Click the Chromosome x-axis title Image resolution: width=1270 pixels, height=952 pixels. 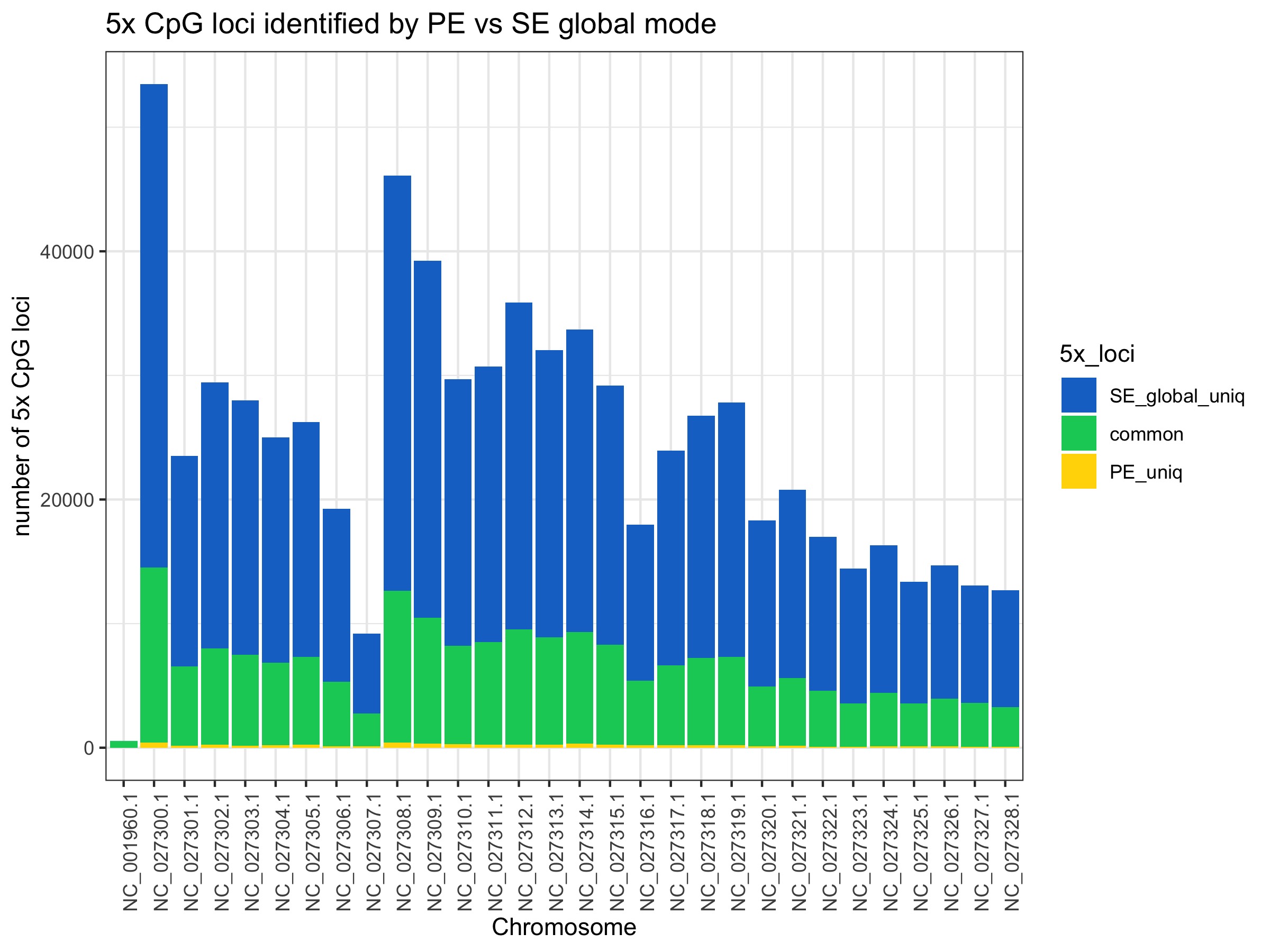pyautogui.click(x=564, y=927)
